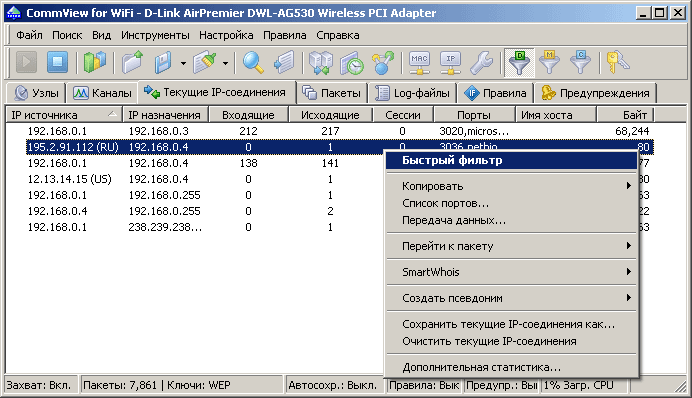Choose Передача данных… menu entry
This screenshot has width=692, height=398.
[x=511, y=220]
